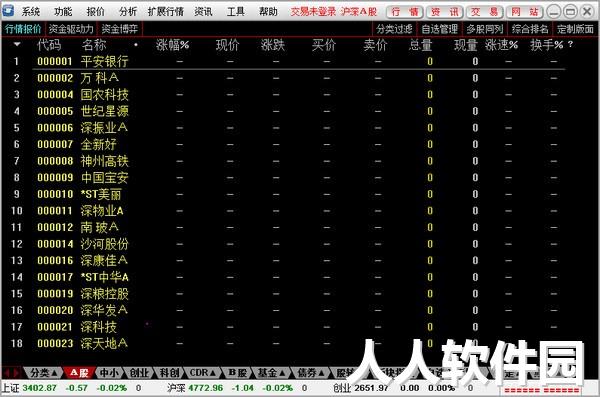This screenshot has width=600, height=397.
Task: Open the 交易 quick button in title bar
Action: [484, 12]
